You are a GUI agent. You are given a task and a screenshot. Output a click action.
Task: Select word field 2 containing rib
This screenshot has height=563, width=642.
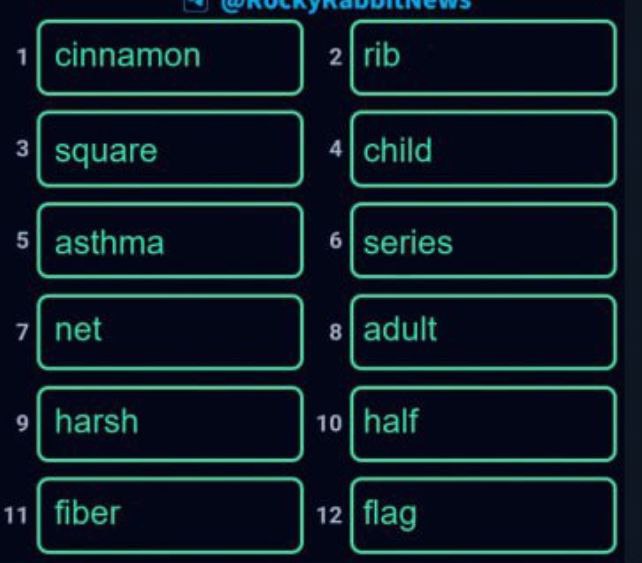click(483, 57)
